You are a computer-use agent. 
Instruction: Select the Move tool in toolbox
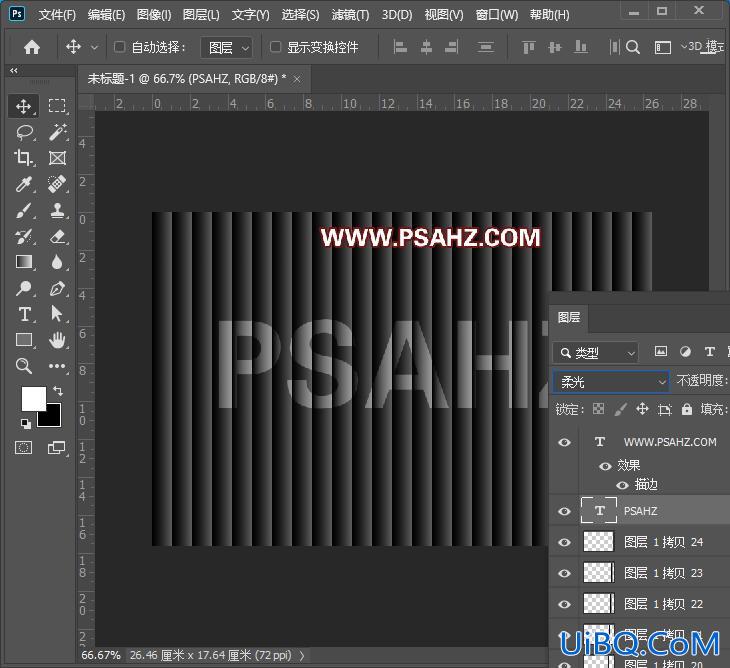click(x=23, y=106)
